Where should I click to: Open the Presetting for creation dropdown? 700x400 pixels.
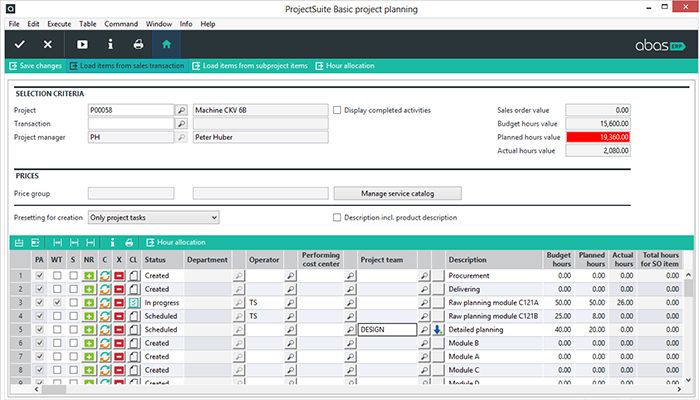click(x=152, y=217)
